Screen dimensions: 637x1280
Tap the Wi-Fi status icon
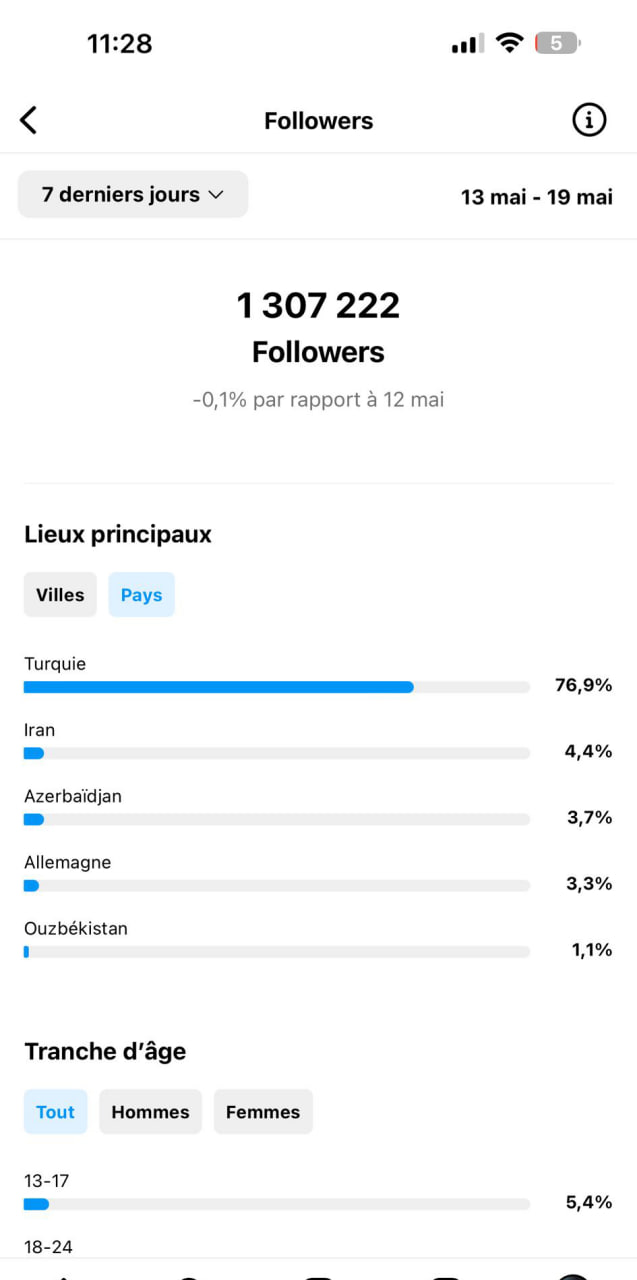510,43
